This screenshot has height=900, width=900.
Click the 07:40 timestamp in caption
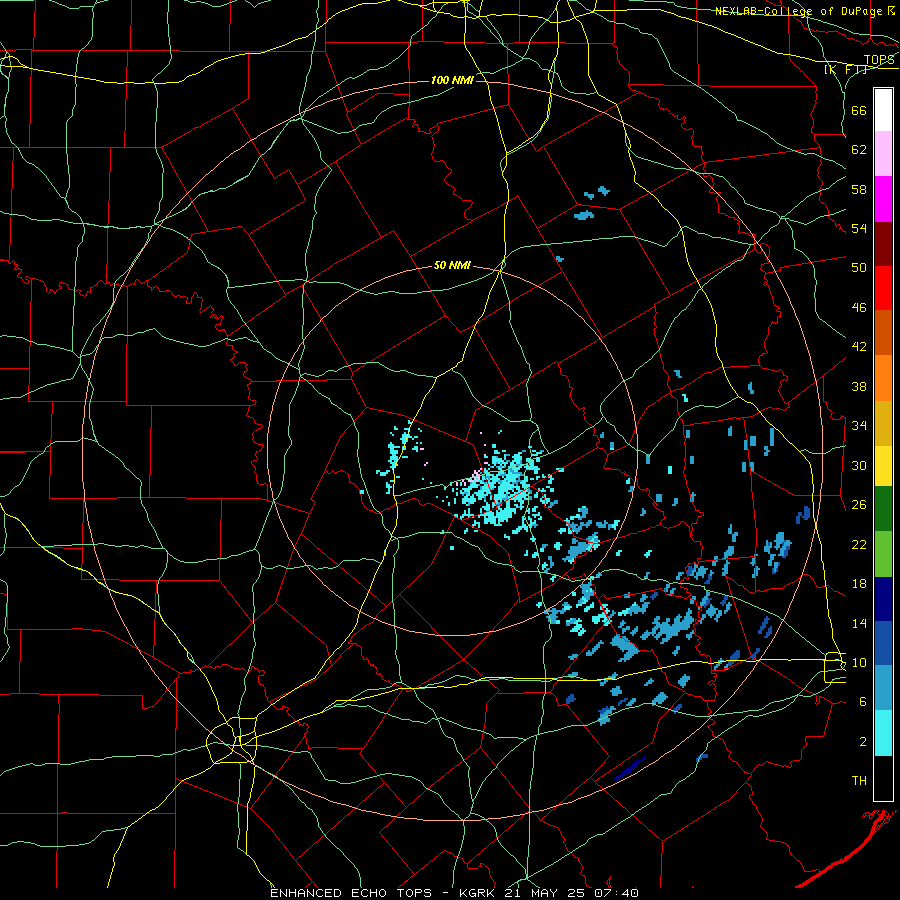pyautogui.click(x=616, y=893)
